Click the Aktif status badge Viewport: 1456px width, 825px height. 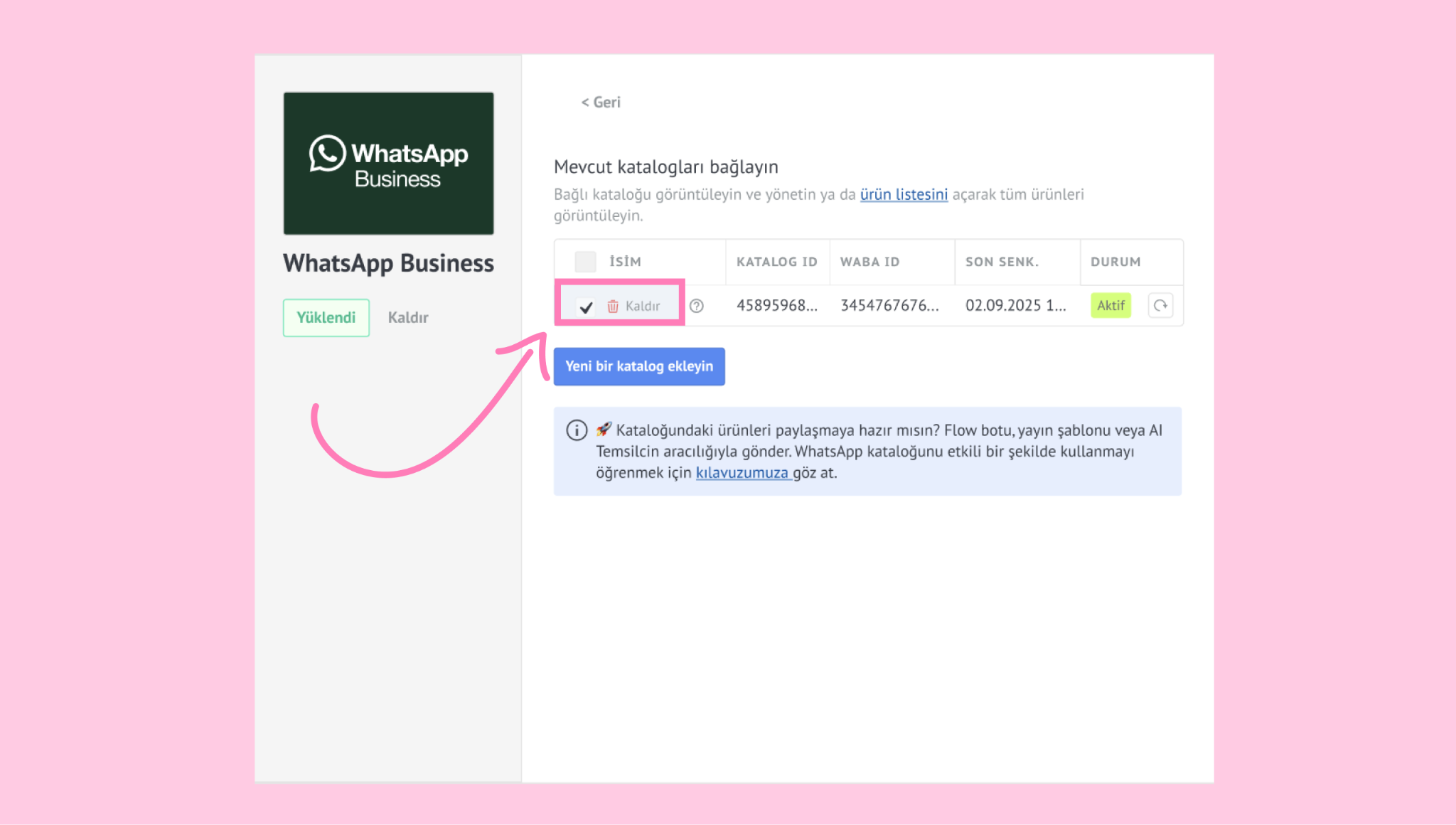pyautogui.click(x=1110, y=305)
